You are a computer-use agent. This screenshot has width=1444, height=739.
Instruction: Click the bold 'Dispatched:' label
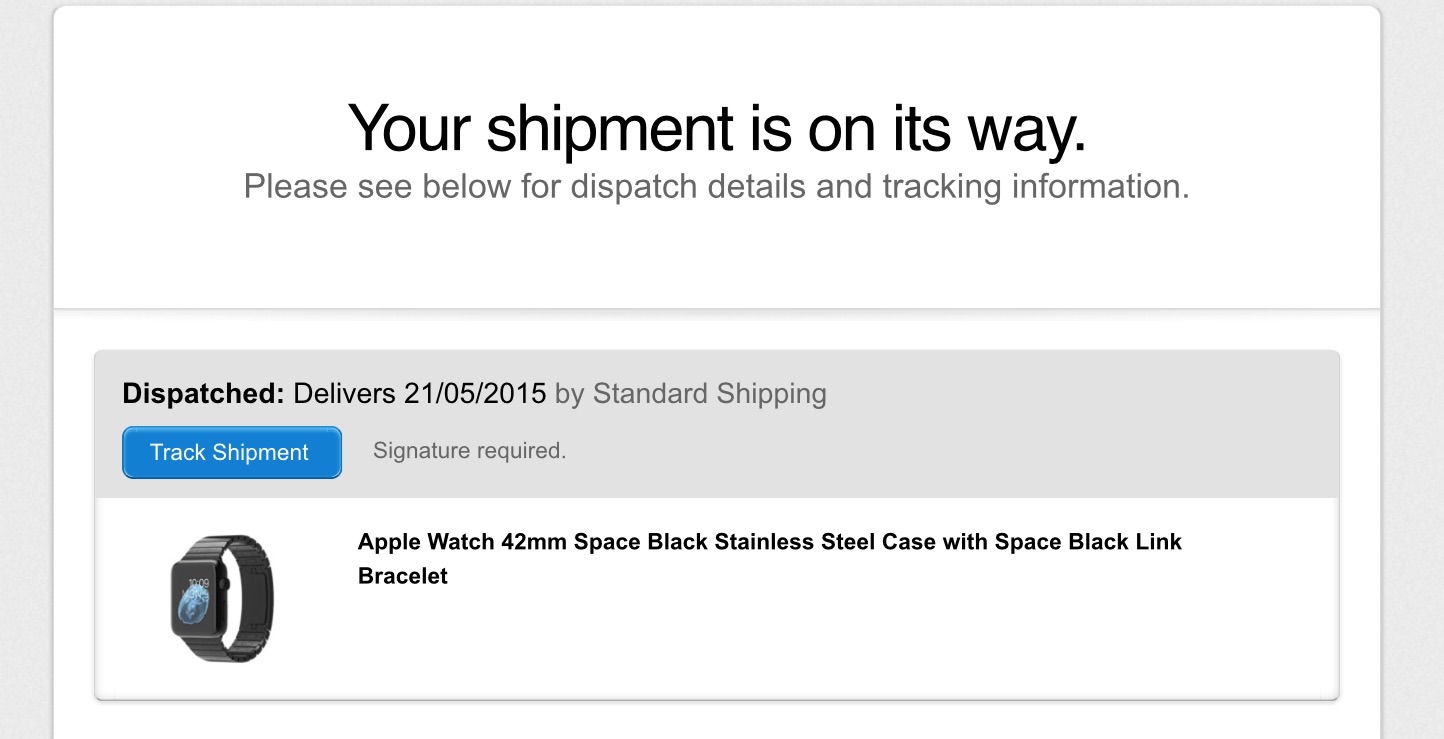(x=204, y=394)
